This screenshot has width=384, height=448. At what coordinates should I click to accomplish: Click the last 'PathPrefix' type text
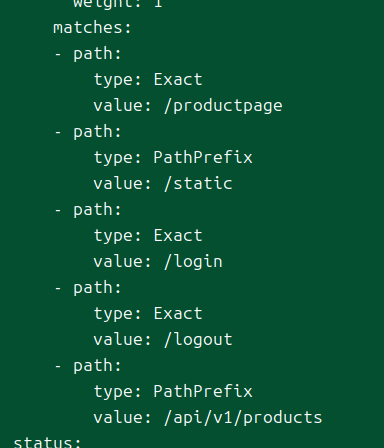pos(203,391)
